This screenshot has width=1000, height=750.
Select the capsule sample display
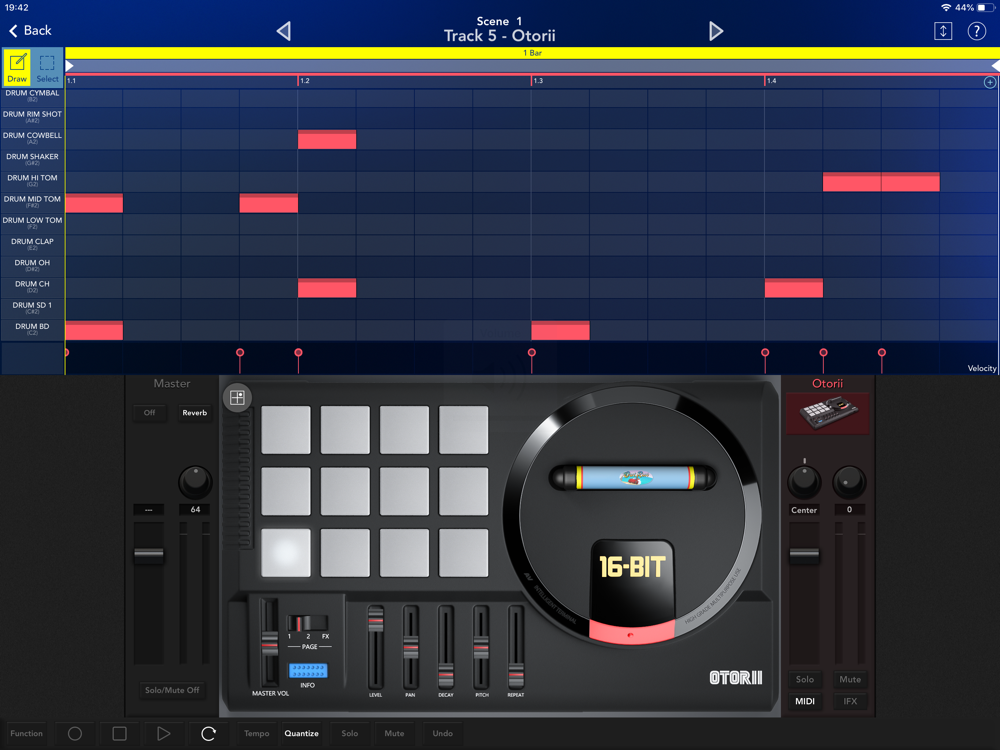(x=633, y=477)
